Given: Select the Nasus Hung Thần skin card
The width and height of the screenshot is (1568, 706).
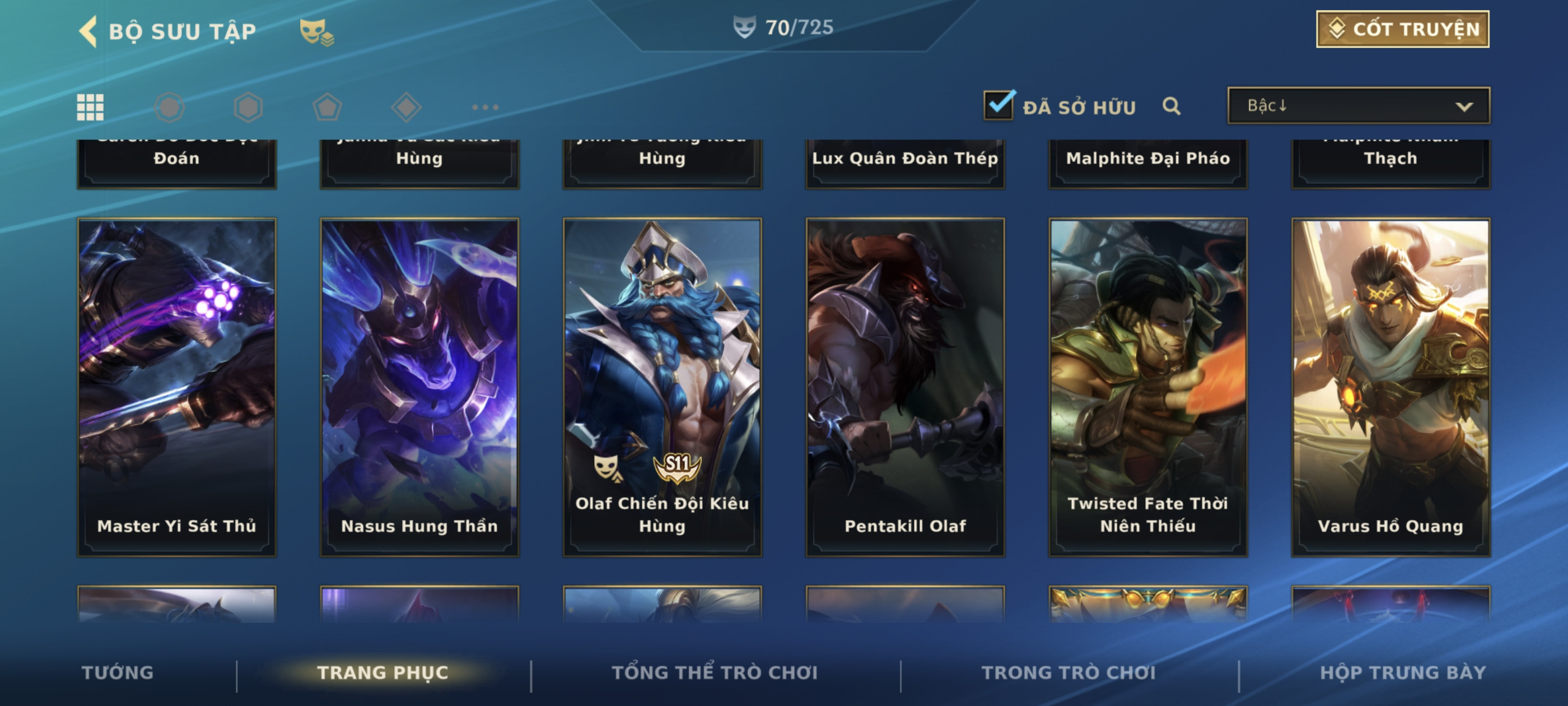Looking at the screenshot, I should click(419, 387).
